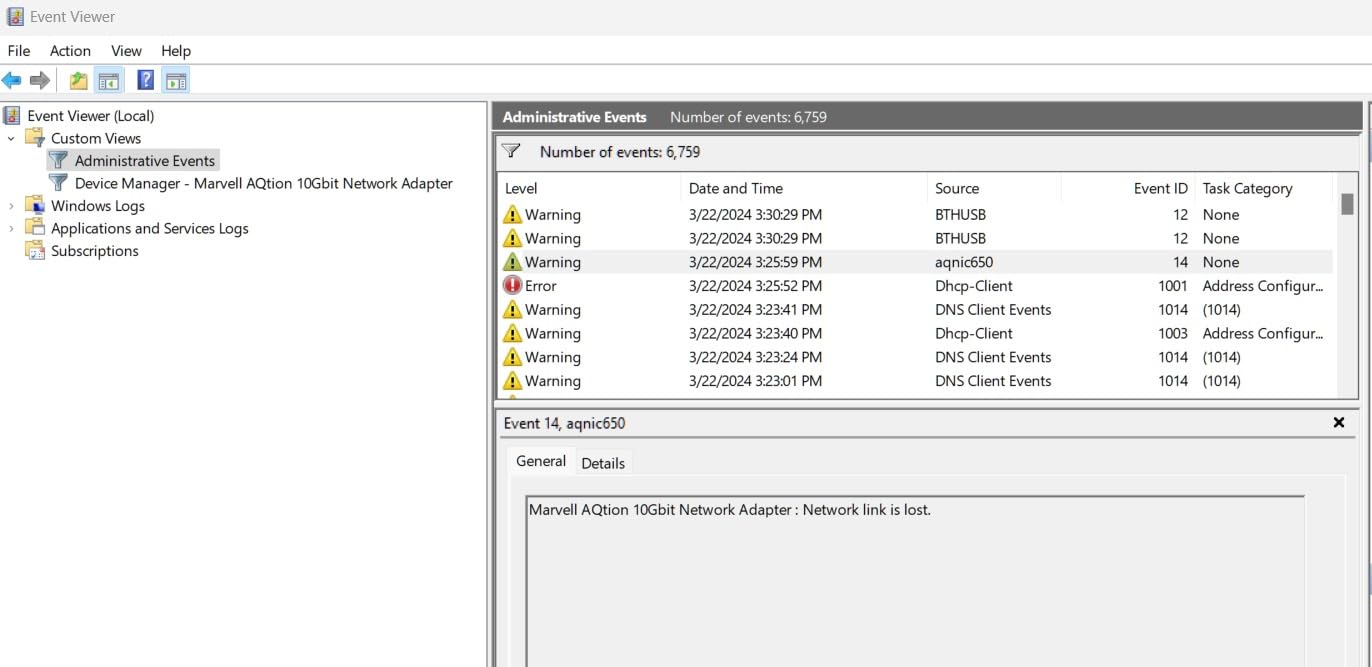Screen dimensions: 1372x667
Task: Click the Administrative Events pane title bar
Action: click(x=927, y=117)
